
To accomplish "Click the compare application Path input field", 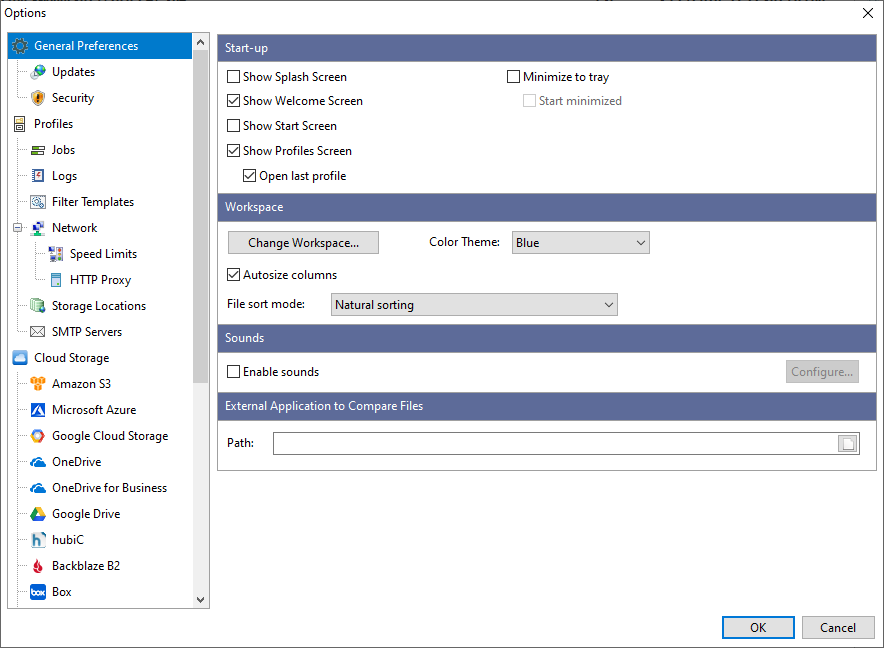I will coord(555,443).
